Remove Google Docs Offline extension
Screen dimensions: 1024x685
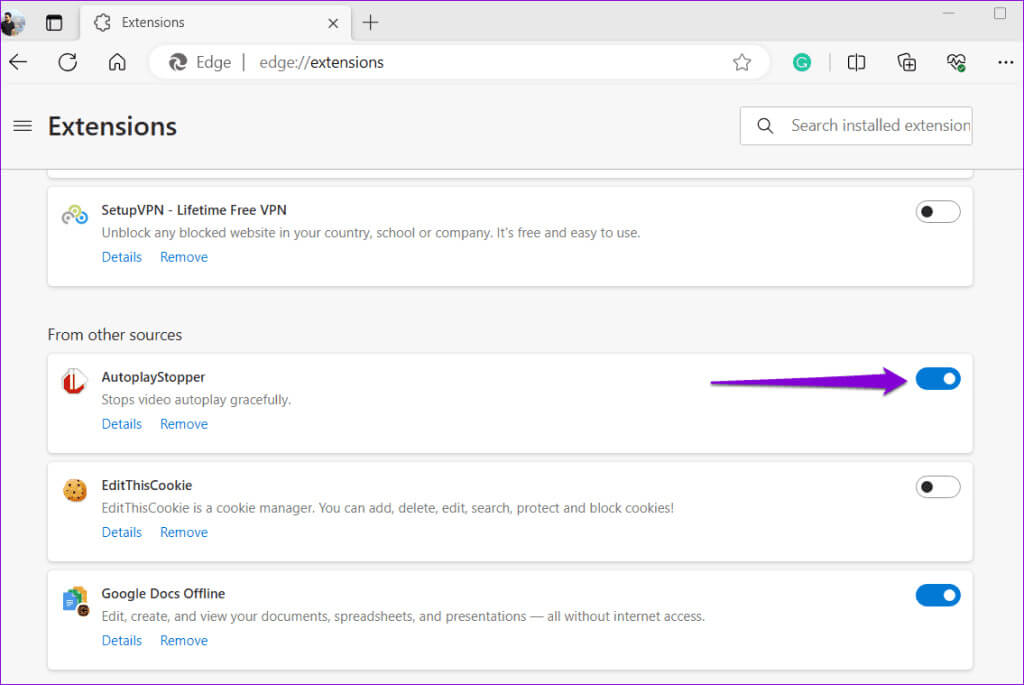(x=184, y=641)
